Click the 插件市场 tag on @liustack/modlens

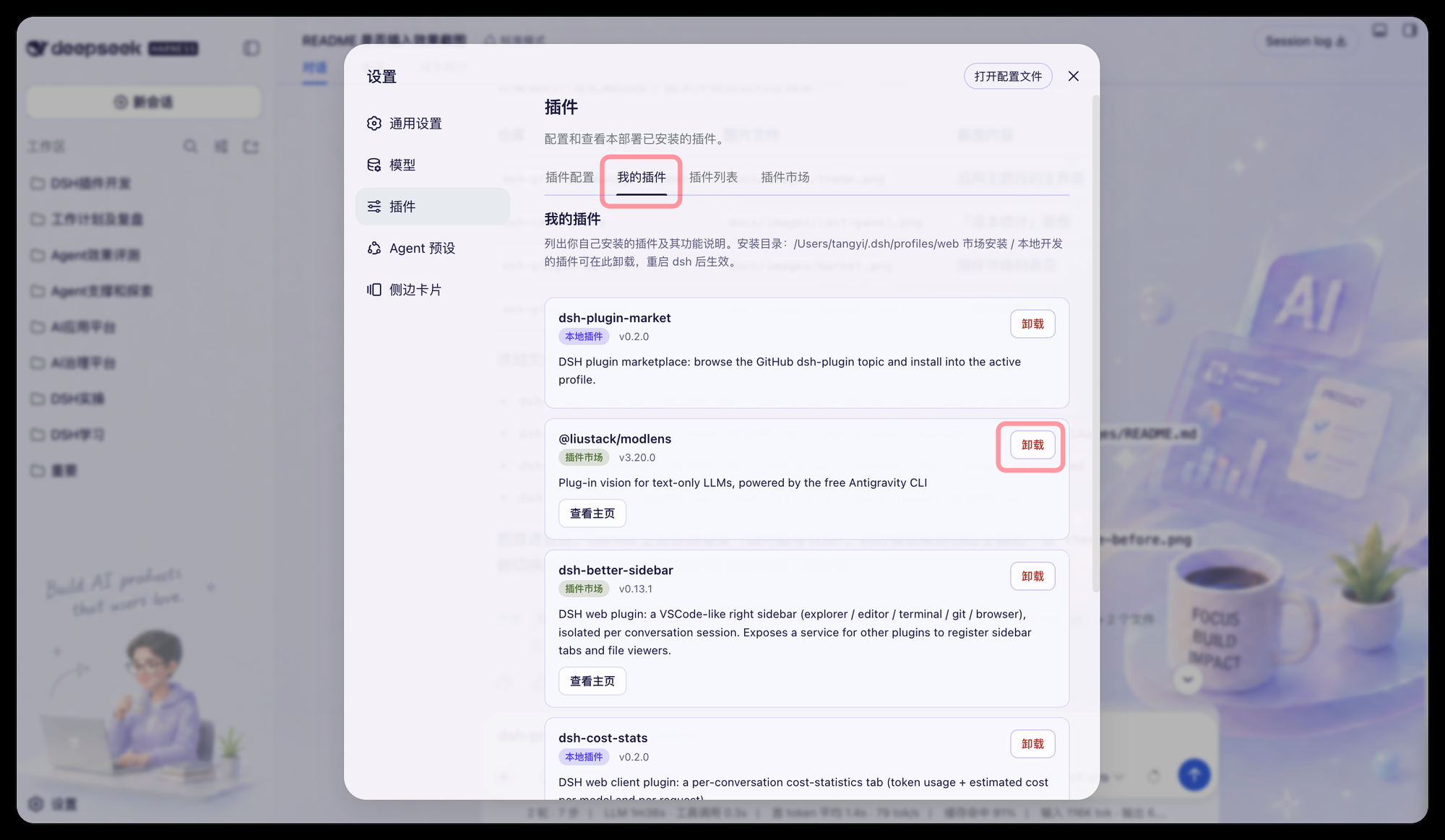[584, 457]
